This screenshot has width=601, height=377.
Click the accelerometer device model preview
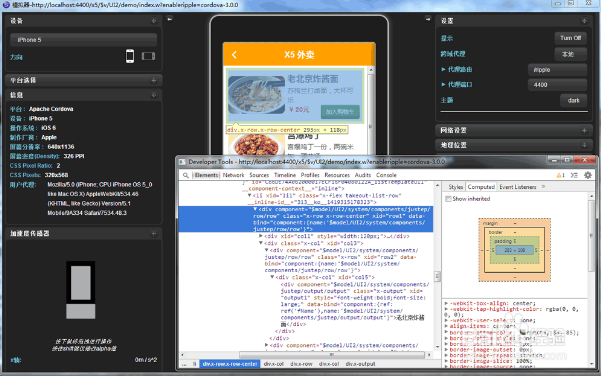tap(80, 290)
